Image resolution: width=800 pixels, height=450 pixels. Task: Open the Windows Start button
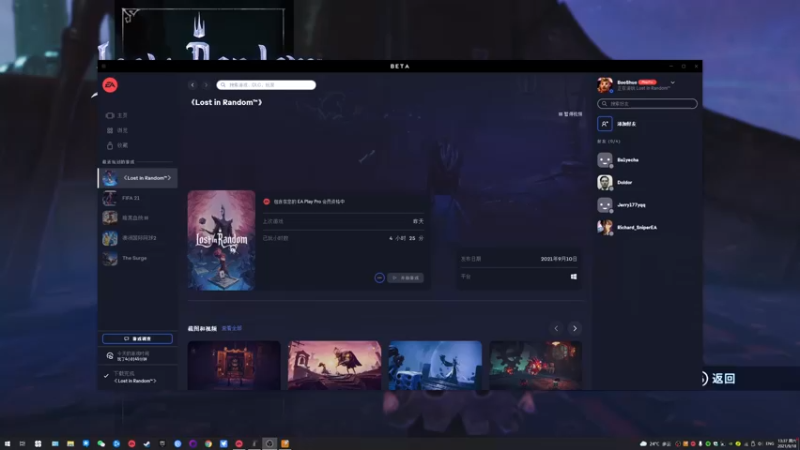(7, 443)
